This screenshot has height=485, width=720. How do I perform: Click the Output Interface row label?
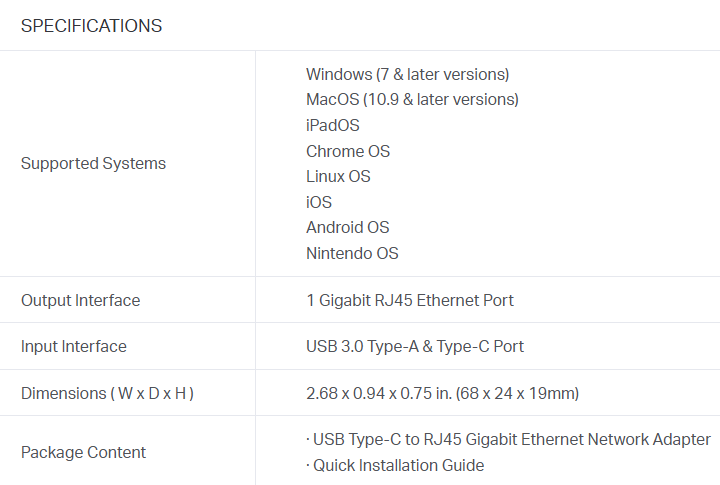click(80, 300)
